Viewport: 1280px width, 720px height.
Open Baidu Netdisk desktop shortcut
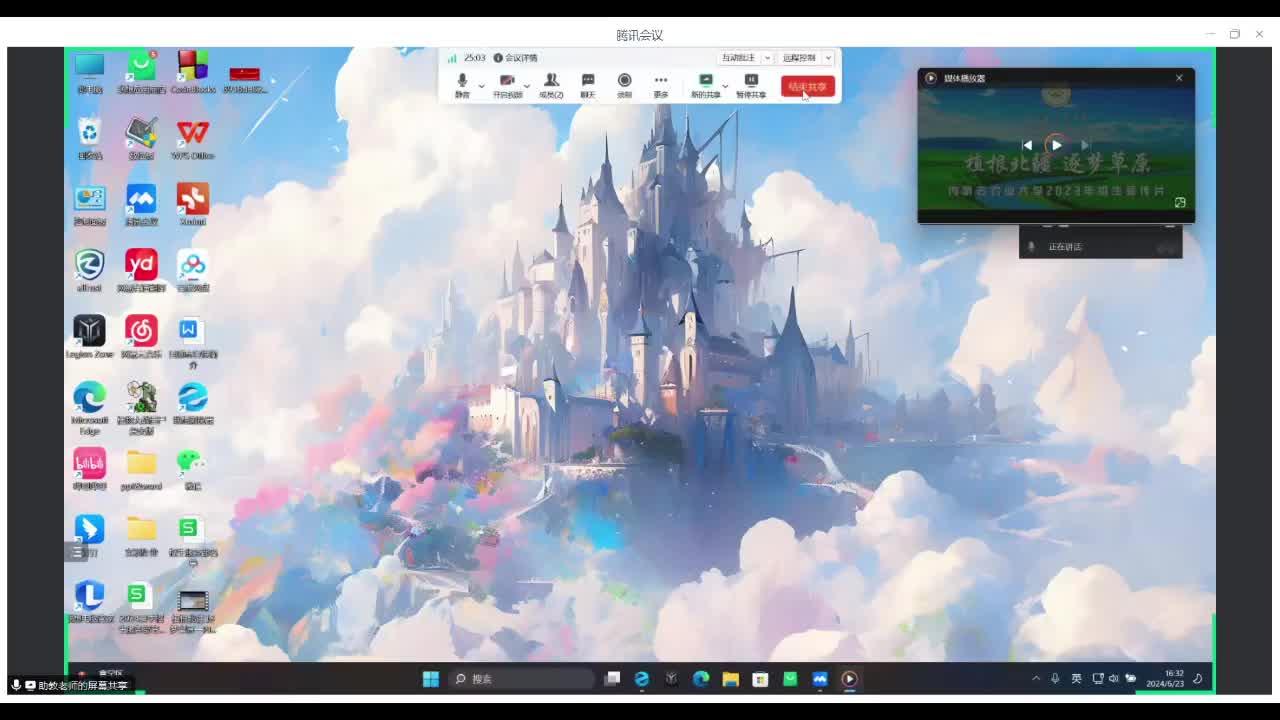(193, 270)
